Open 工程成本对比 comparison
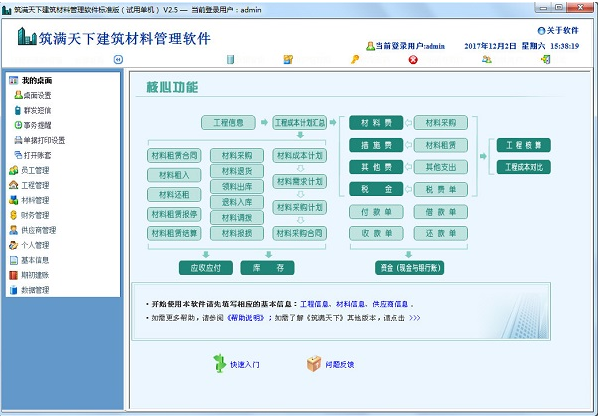The width and height of the screenshot is (600, 416). point(524,167)
